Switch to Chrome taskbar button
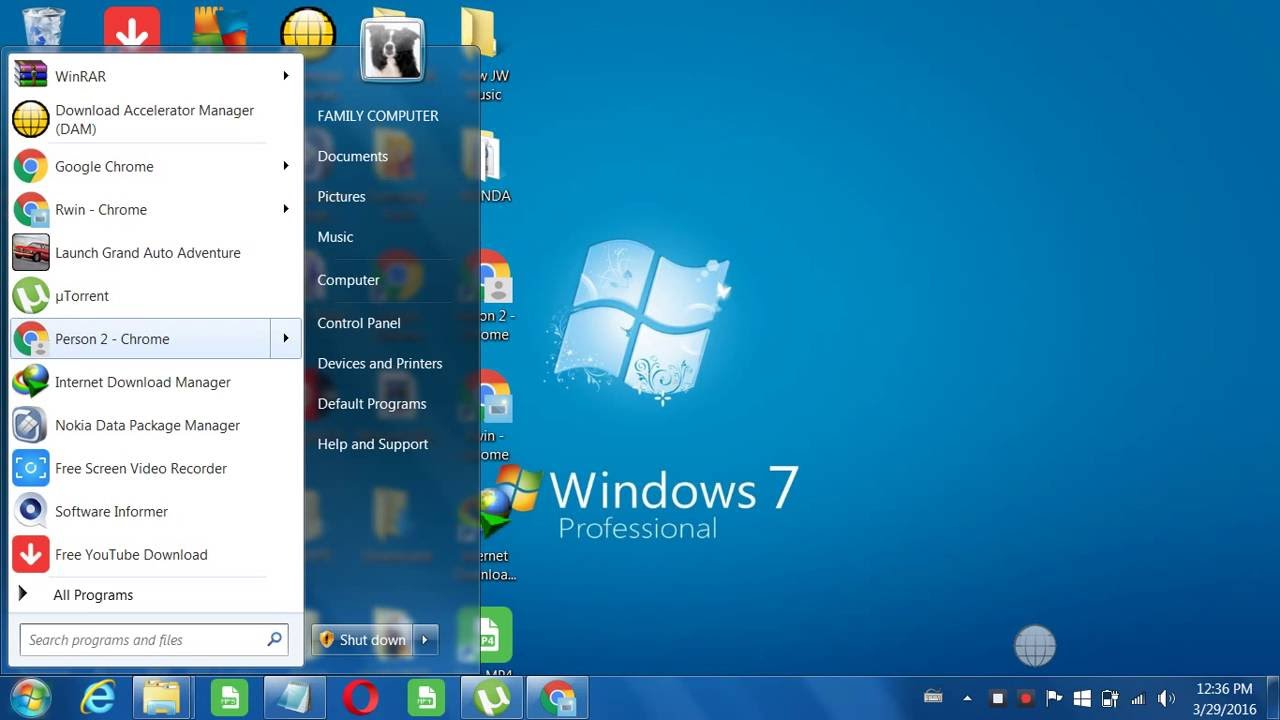This screenshot has height=720, width=1280. point(557,697)
